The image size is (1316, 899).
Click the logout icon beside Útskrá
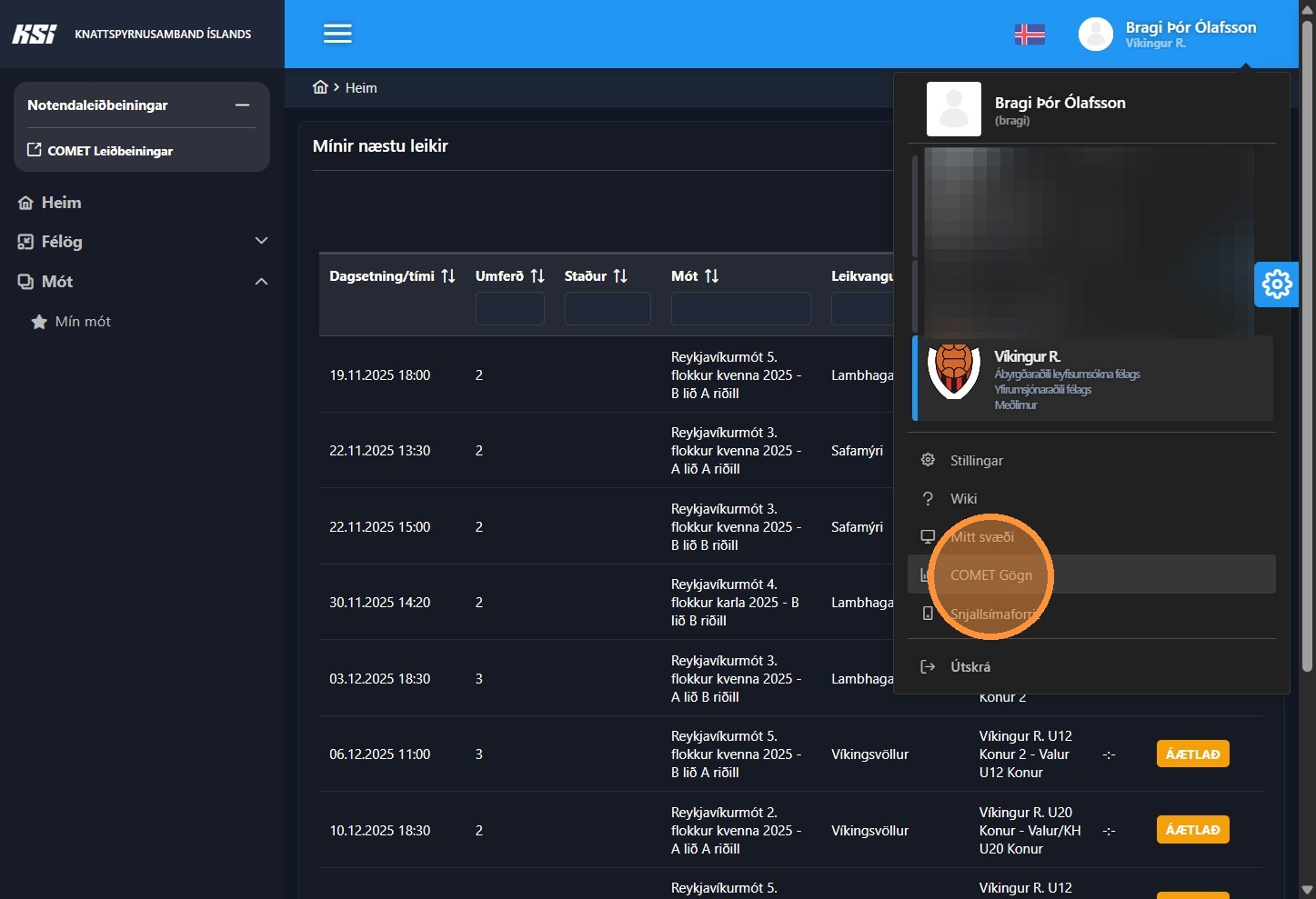click(x=928, y=666)
